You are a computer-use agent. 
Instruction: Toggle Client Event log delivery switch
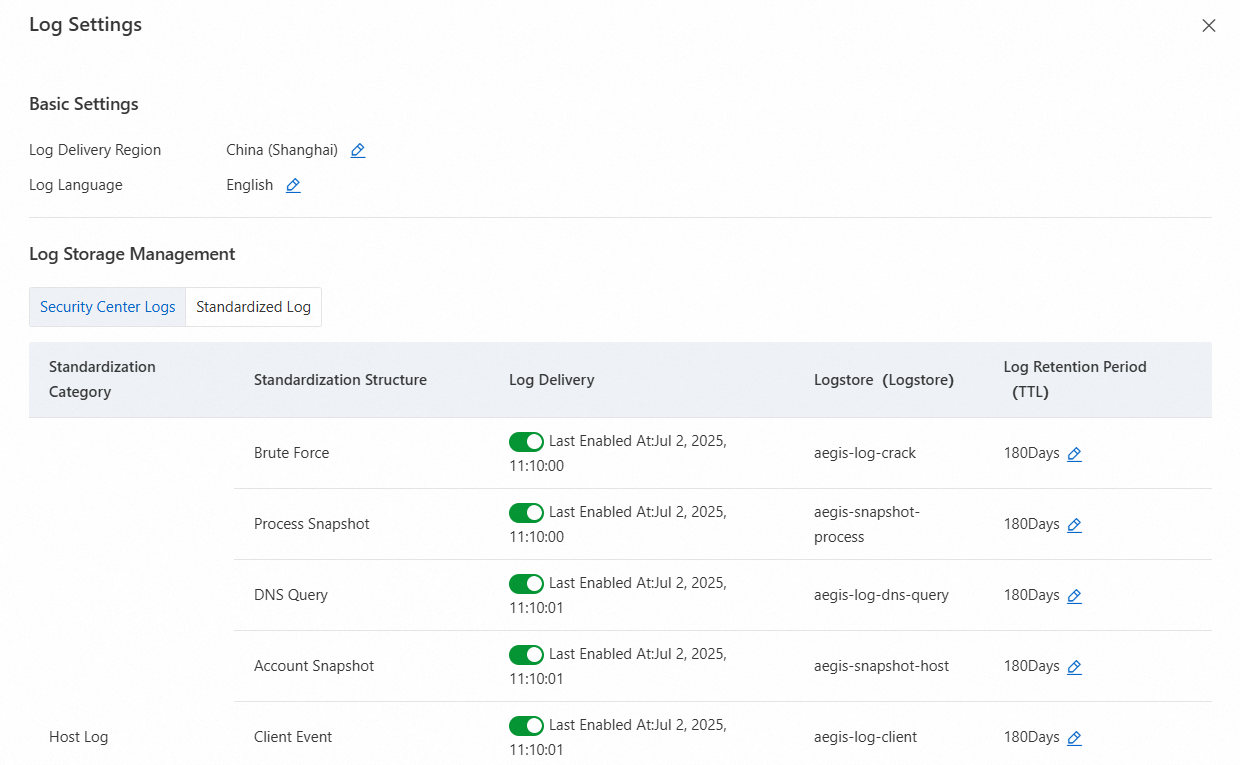[526, 726]
